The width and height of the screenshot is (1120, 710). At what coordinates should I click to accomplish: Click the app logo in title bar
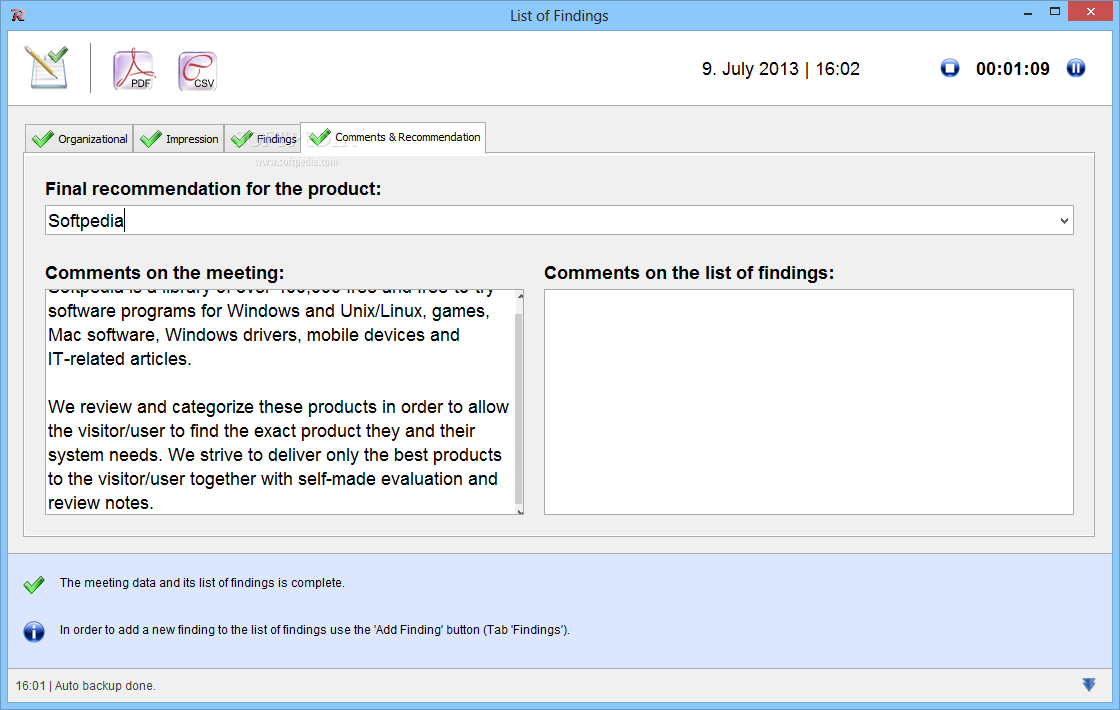[x=18, y=15]
